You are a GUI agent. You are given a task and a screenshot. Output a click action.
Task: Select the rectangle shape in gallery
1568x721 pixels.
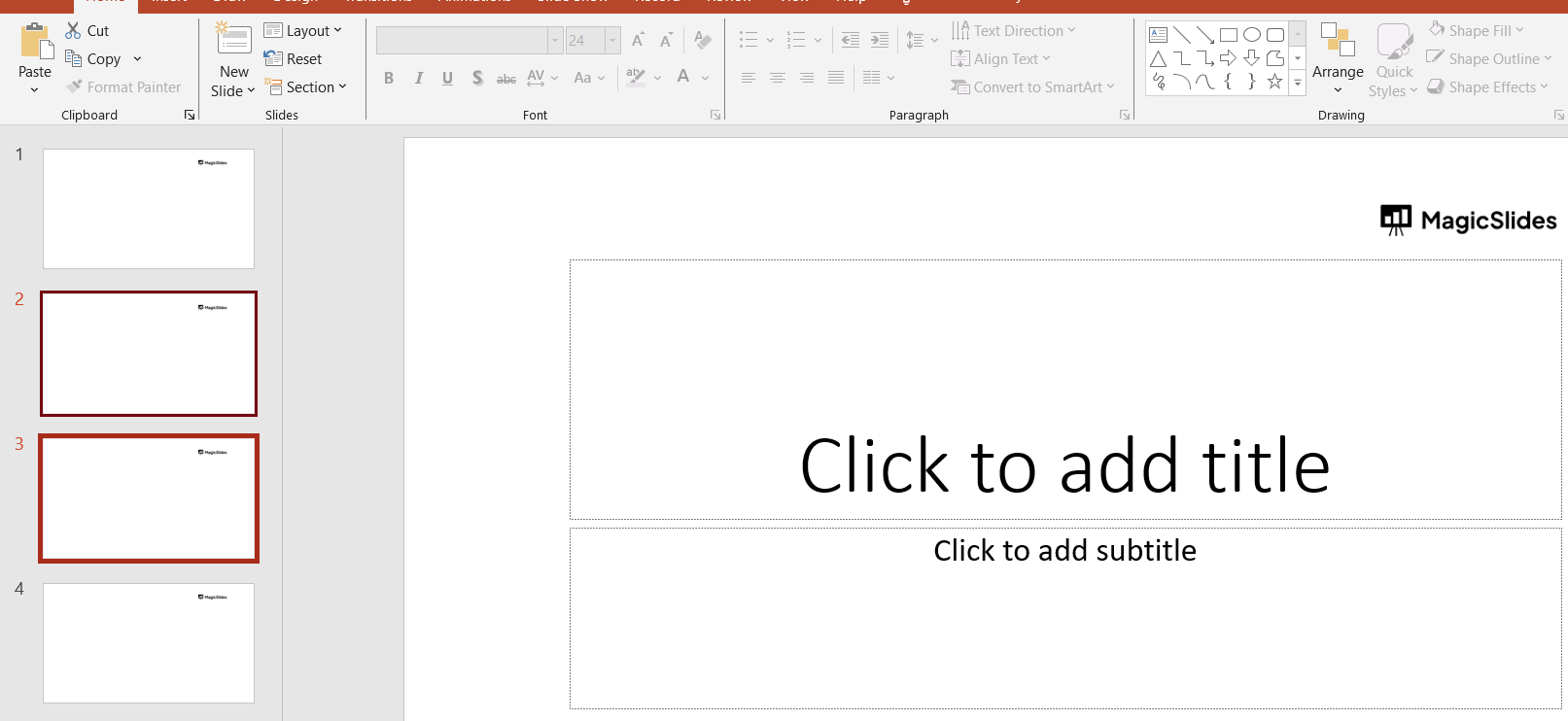click(x=1229, y=35)
